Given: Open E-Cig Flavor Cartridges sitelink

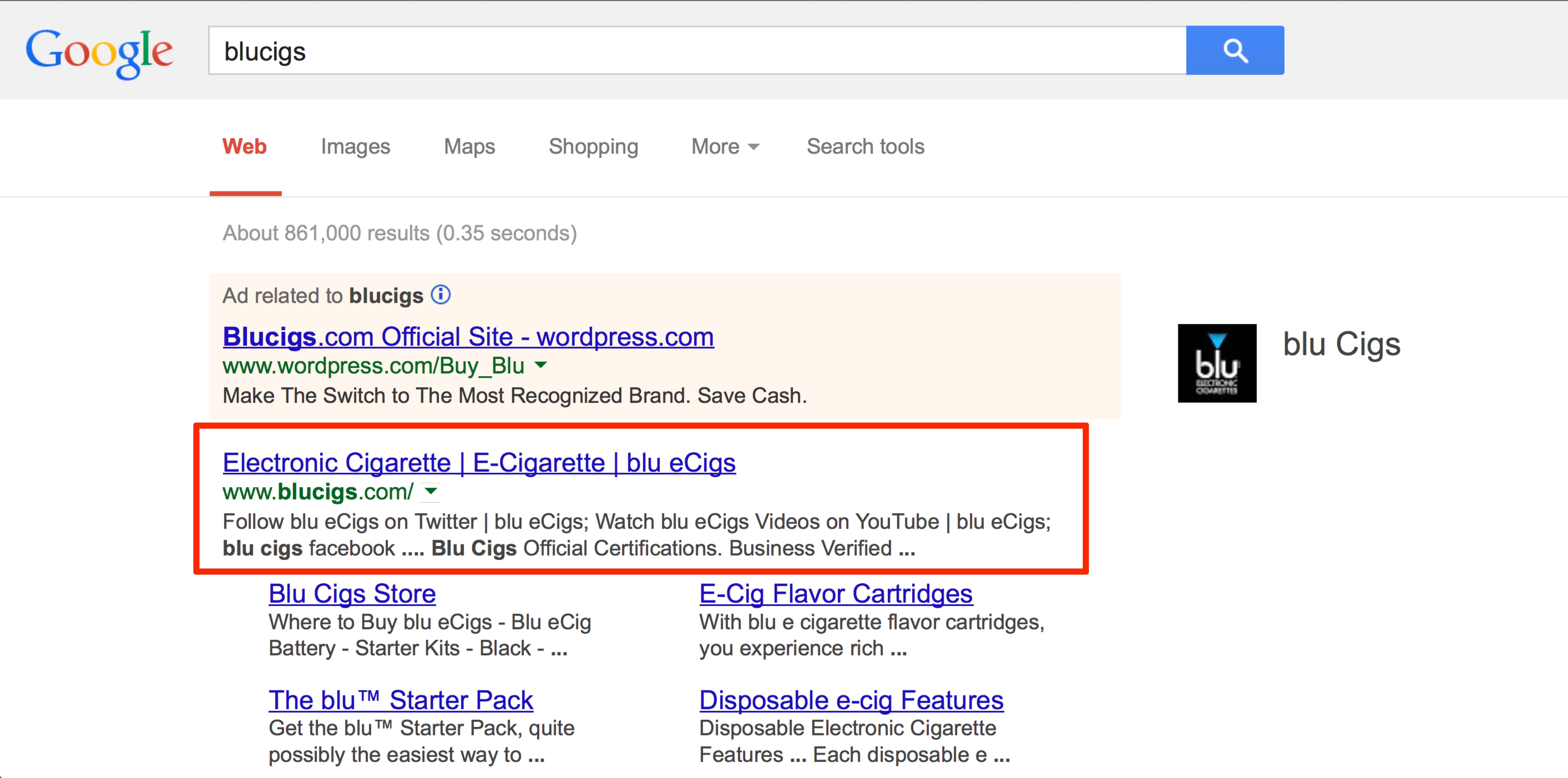Looking at the screenshot, I should (836, 593).
